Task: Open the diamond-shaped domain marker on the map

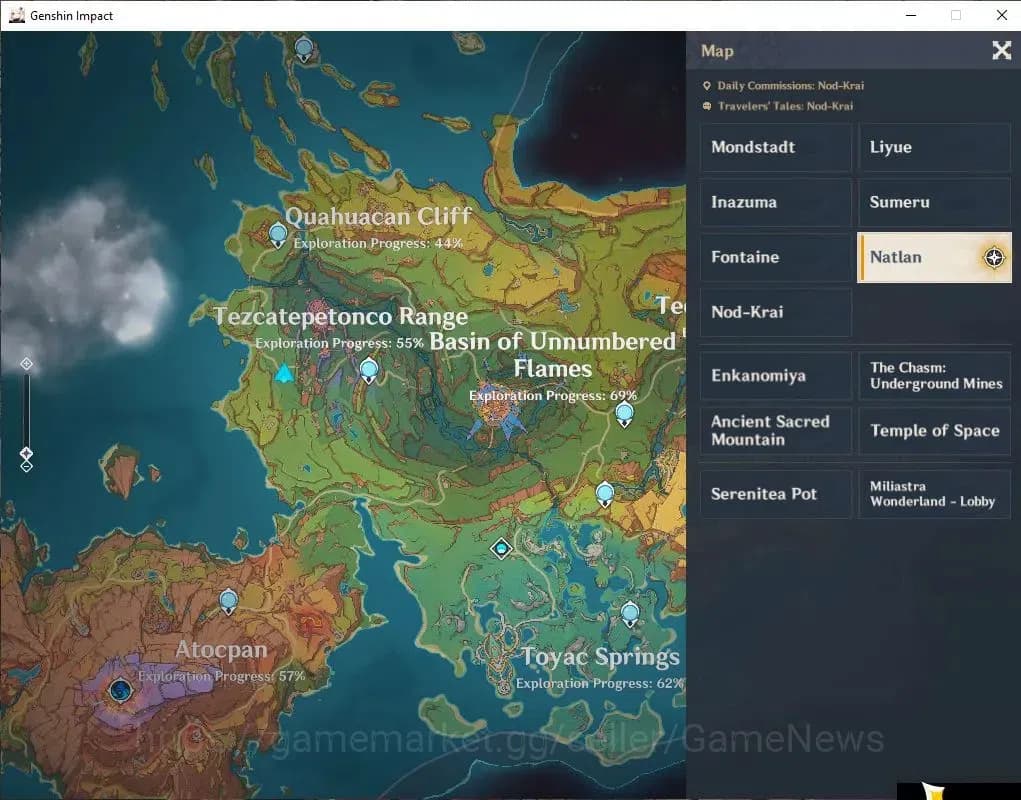Action: pos(501,549)
